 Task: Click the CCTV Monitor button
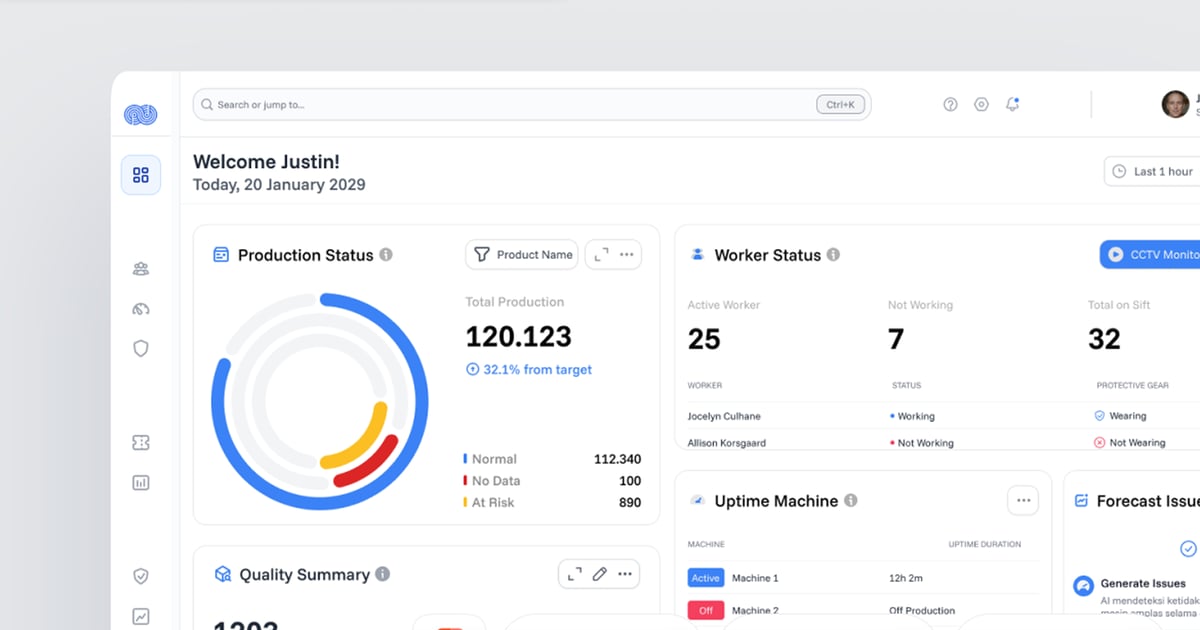point(1152,255)
